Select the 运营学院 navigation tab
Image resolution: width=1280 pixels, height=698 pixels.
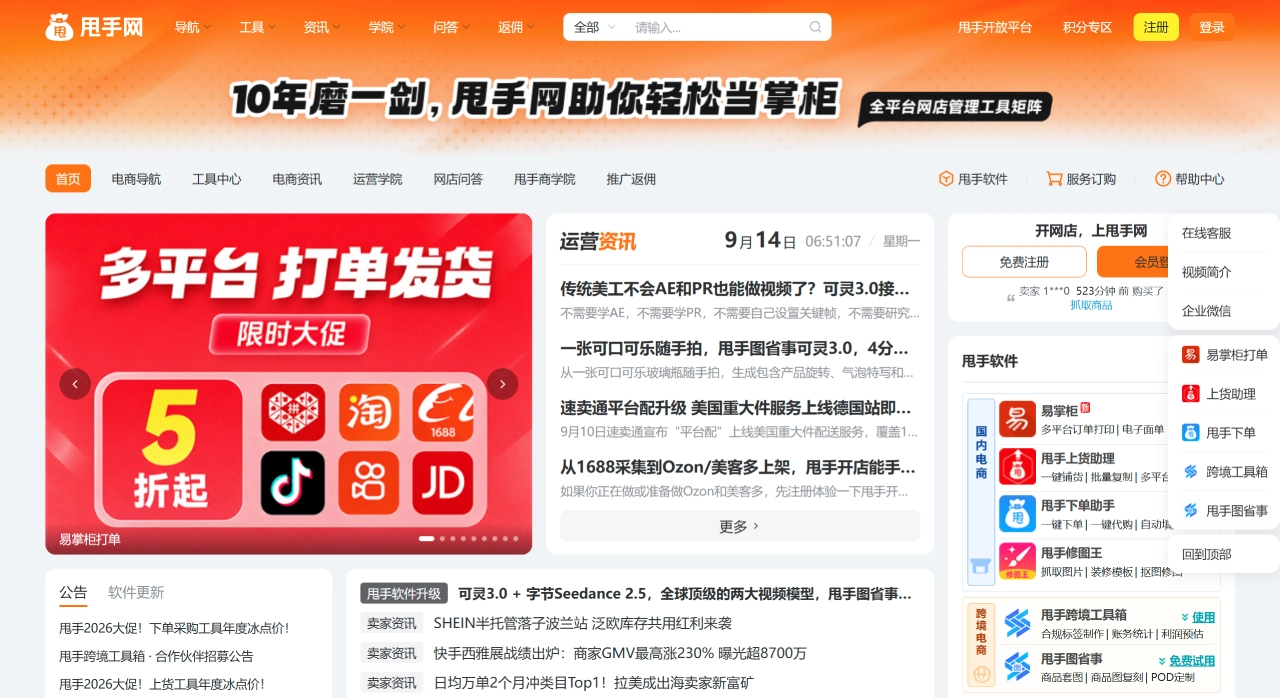point(377,179)
